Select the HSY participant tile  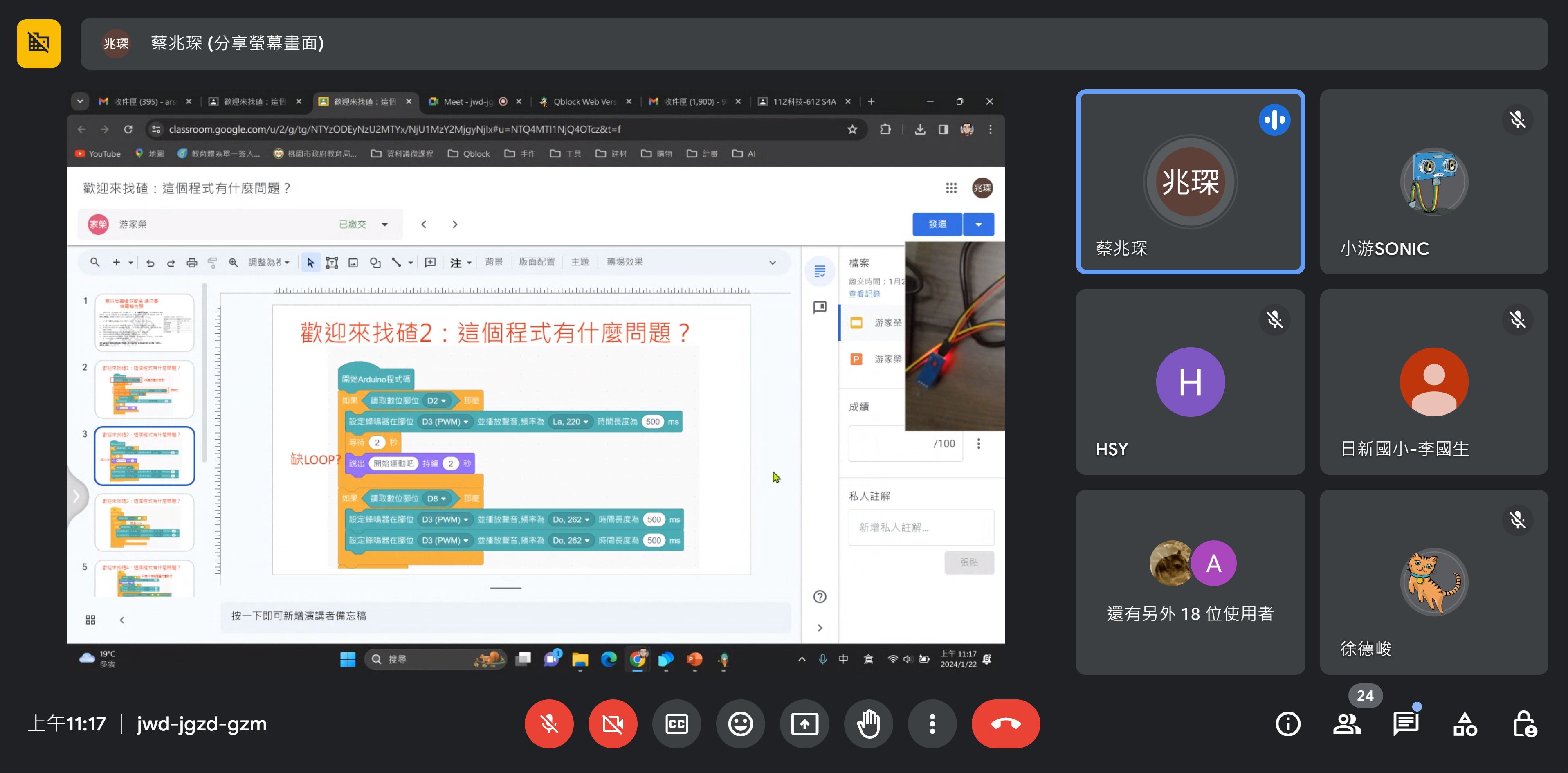coord(1190,382)
